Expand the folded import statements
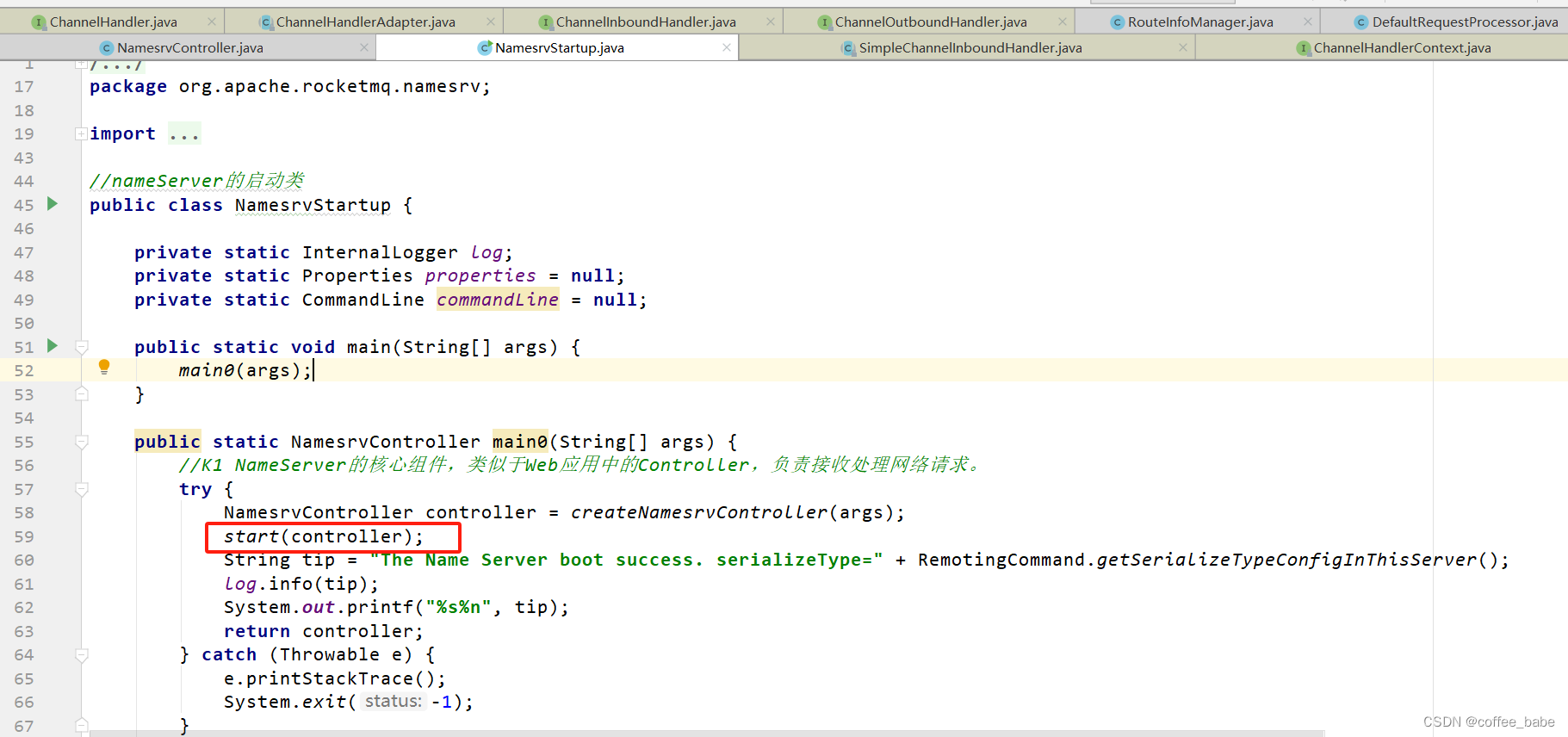The width and height of the screenshot is (1568, 737). 81,133
